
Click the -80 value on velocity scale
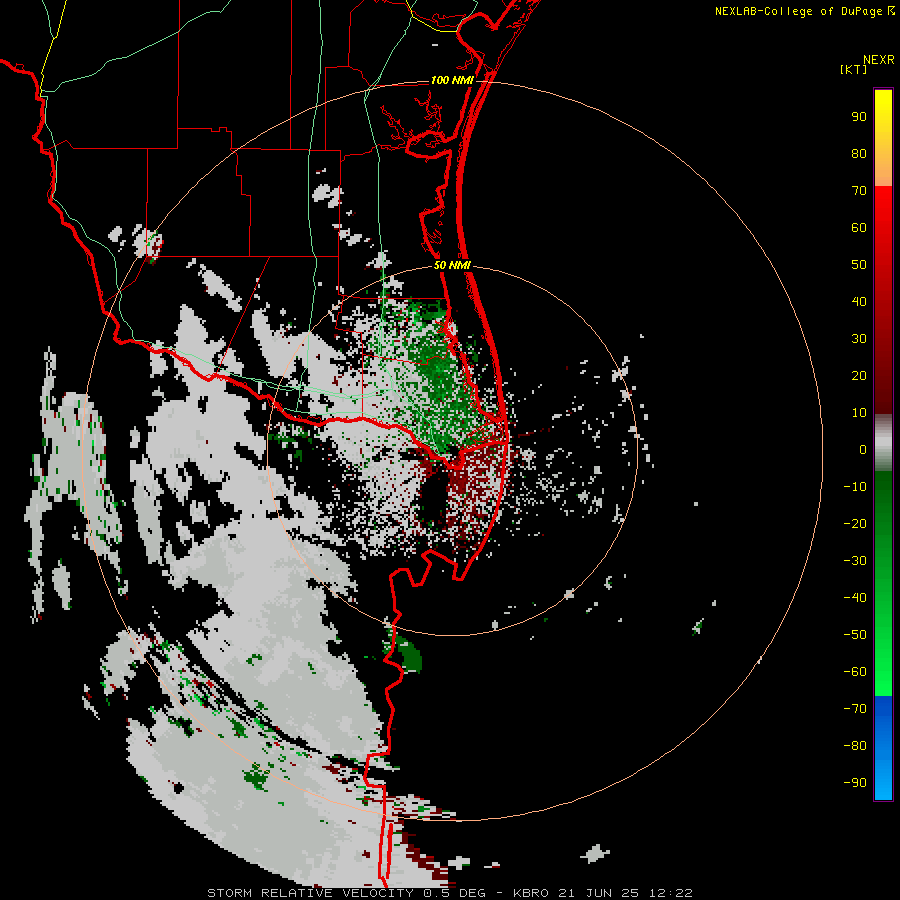855,746
